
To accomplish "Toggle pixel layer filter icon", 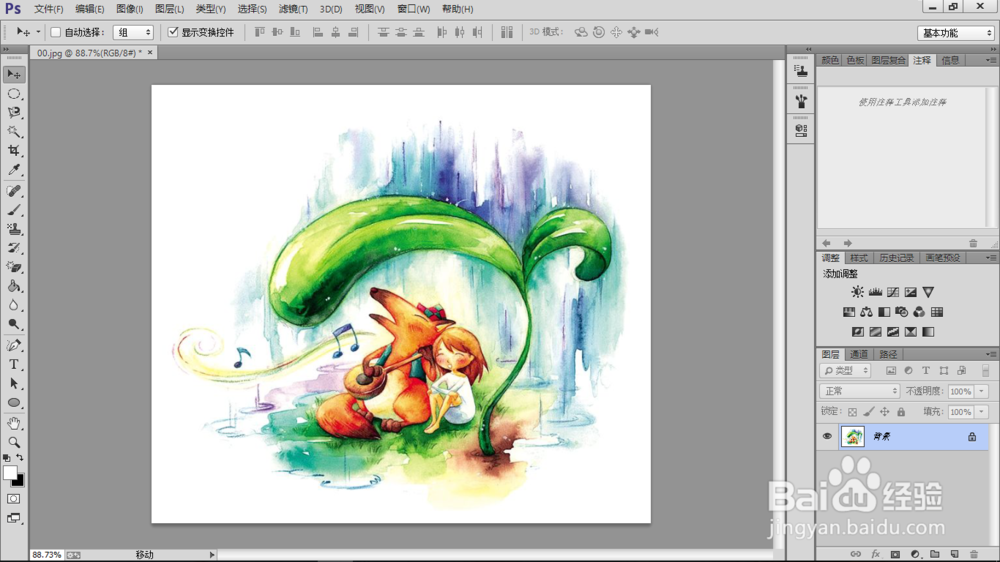I will click(891, 371).
